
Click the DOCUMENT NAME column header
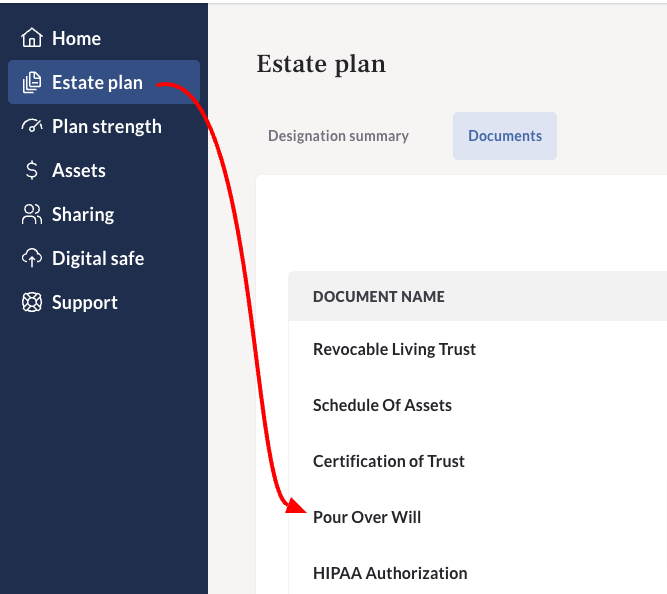click(379, 297)
